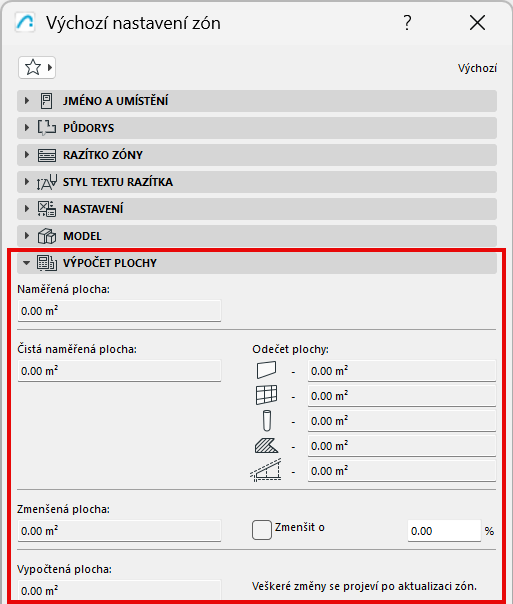The height and width of the screenshot is (604, 513).
Task: Click the Styl textu razítka icon
Action: (x=47, y=182)
